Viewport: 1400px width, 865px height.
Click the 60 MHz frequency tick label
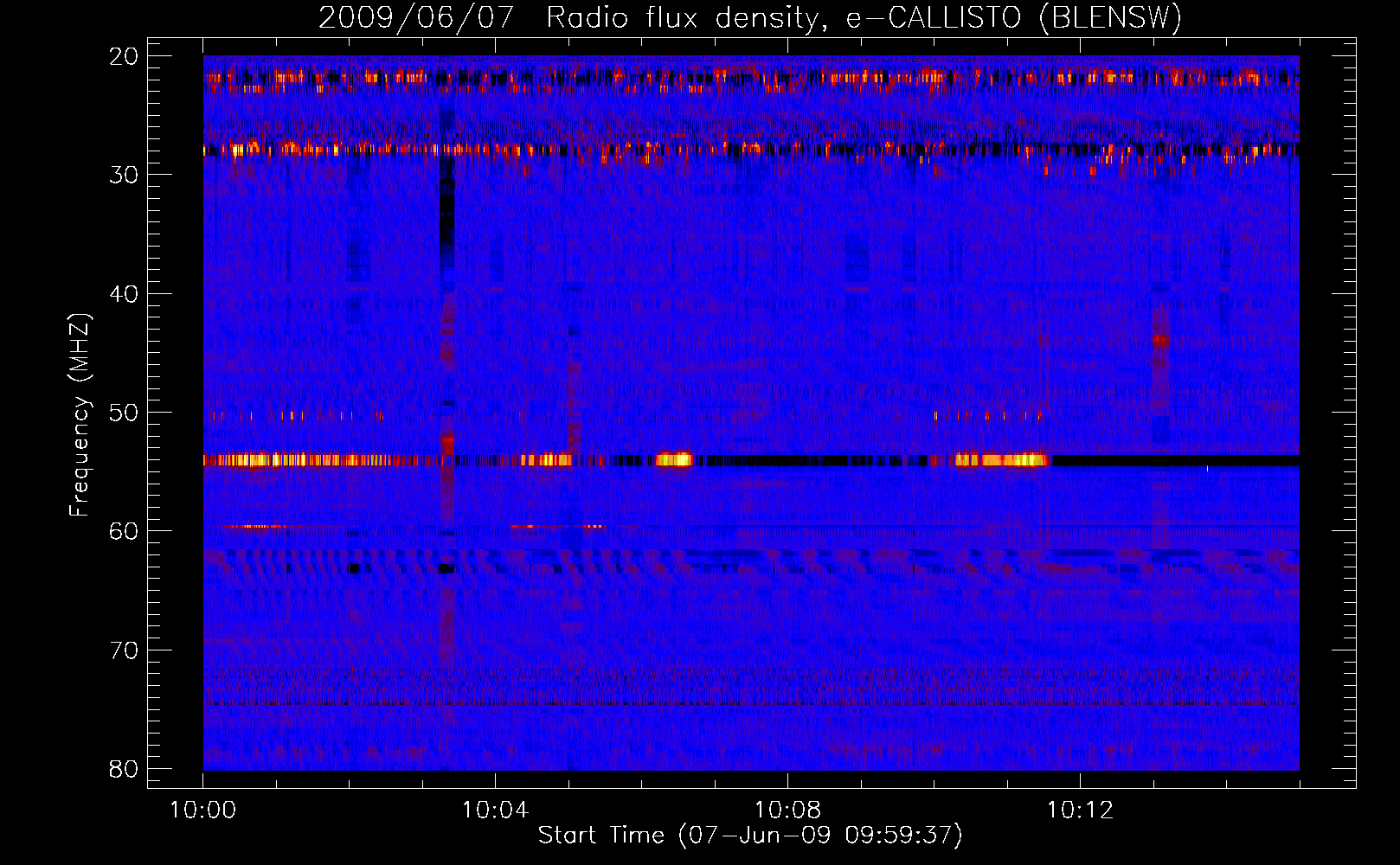pyautogui.click(x=124, y=531)
